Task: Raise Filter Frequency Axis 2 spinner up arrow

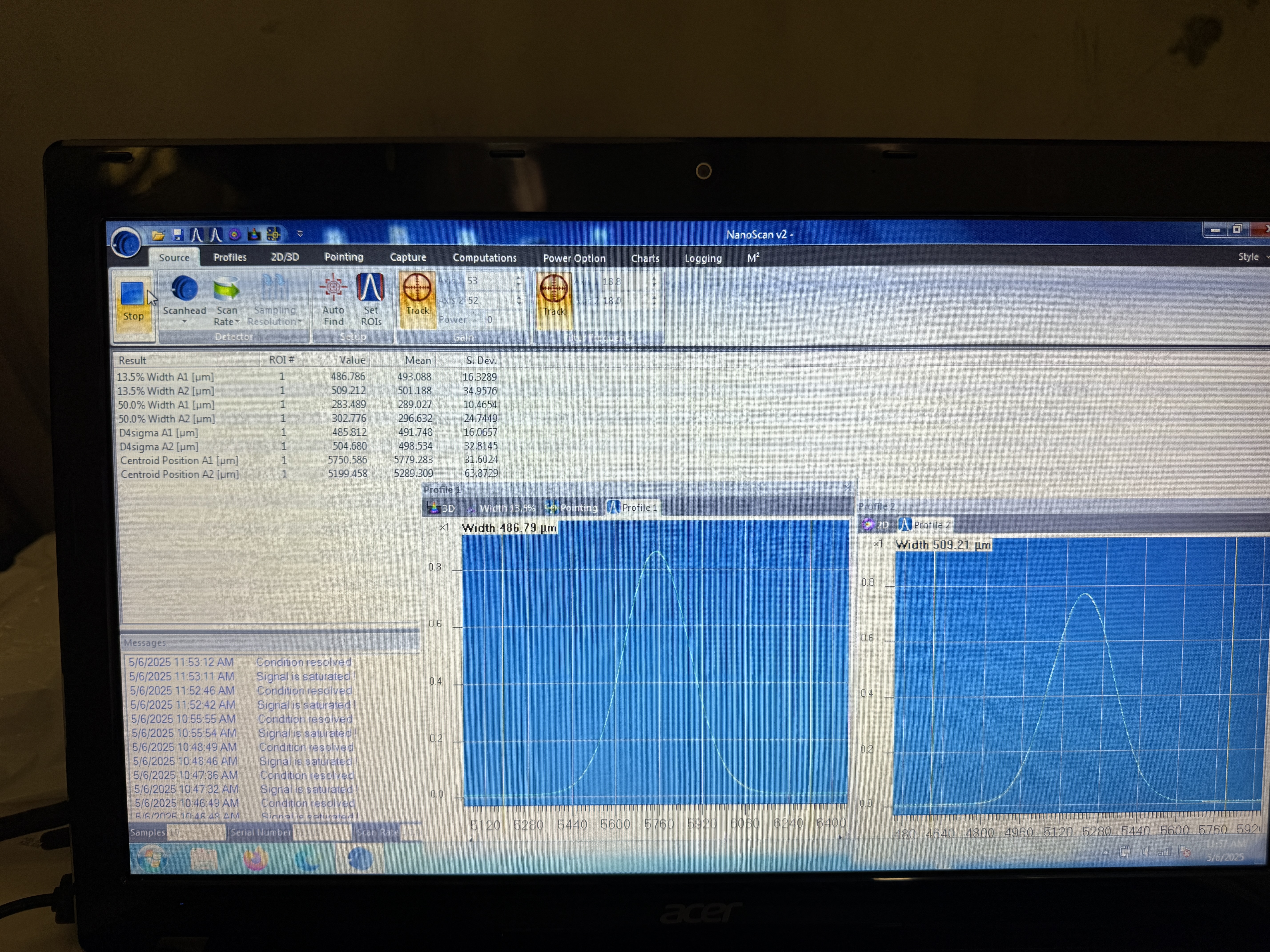Action: [654, 298]
